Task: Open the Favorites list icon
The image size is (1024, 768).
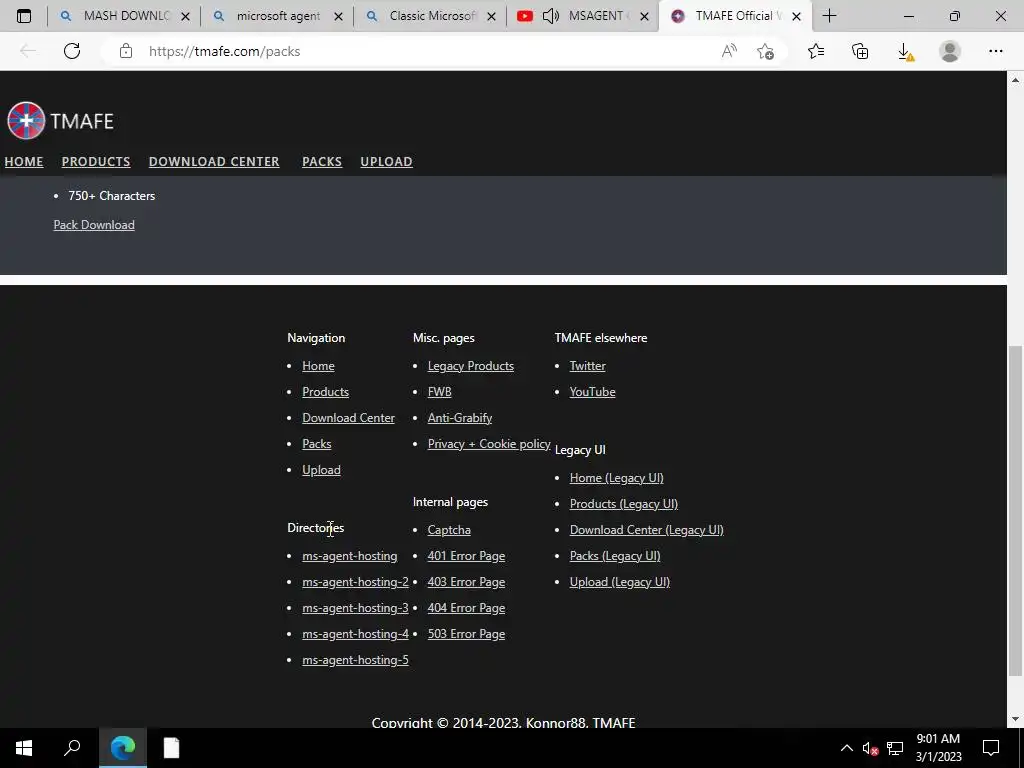Action: click(816, 51)
